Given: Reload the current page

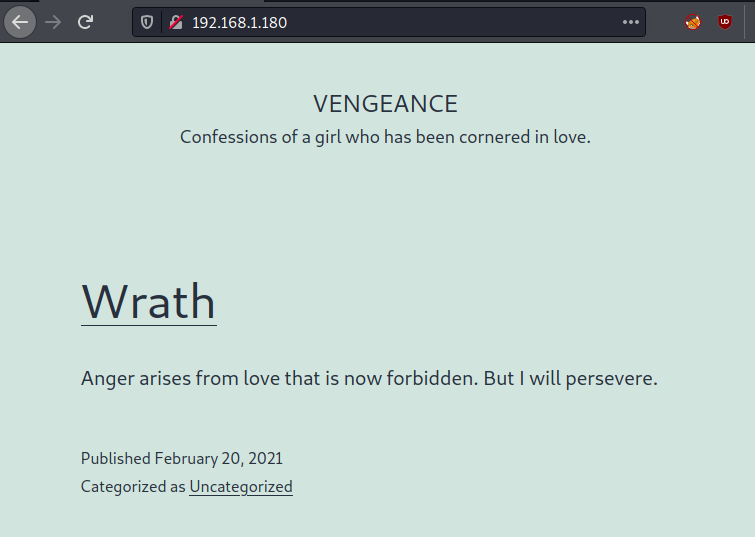Looking at the screenshot, I should click(85, 22).
